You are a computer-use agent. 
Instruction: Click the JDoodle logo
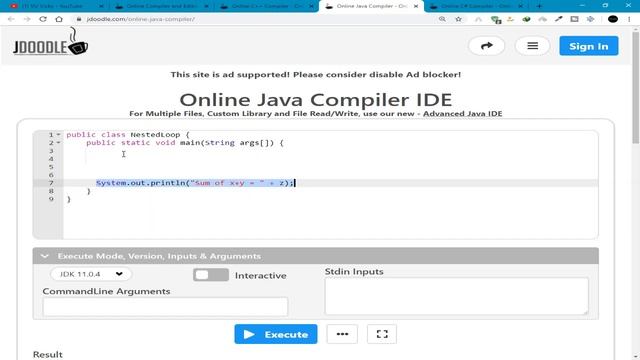click(x=50, y=42)
